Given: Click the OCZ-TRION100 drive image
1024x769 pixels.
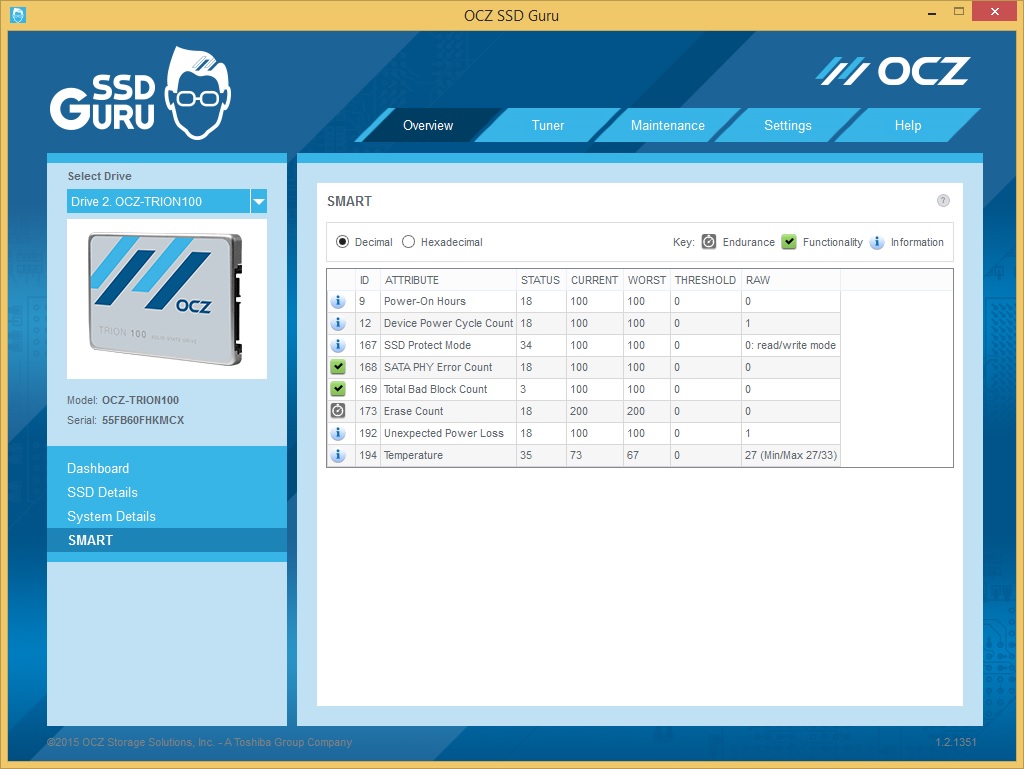Looking at the screenshot, I should [167, 299].
